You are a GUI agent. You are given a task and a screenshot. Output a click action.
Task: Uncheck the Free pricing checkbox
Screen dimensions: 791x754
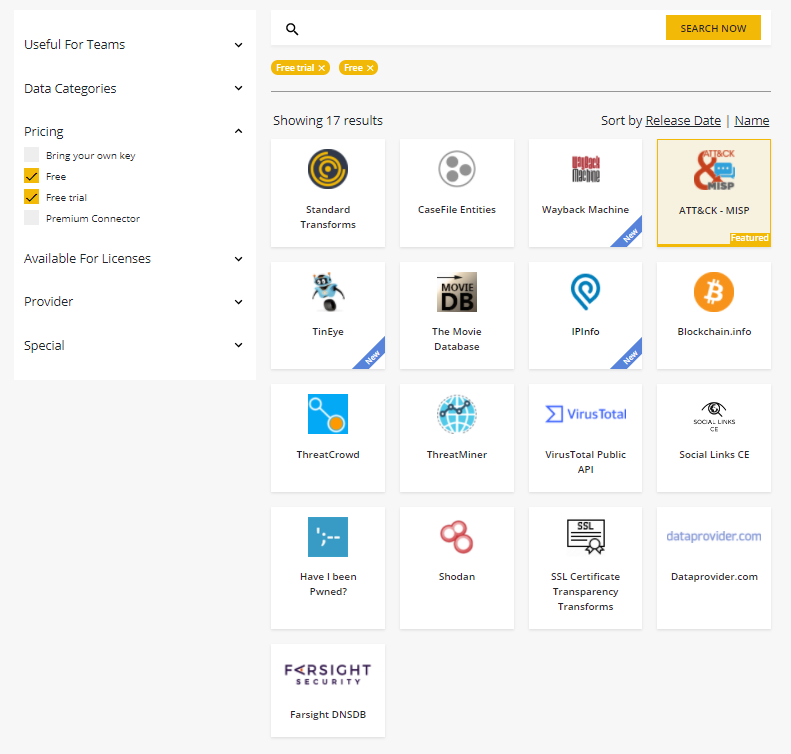(x=31, y=176)
